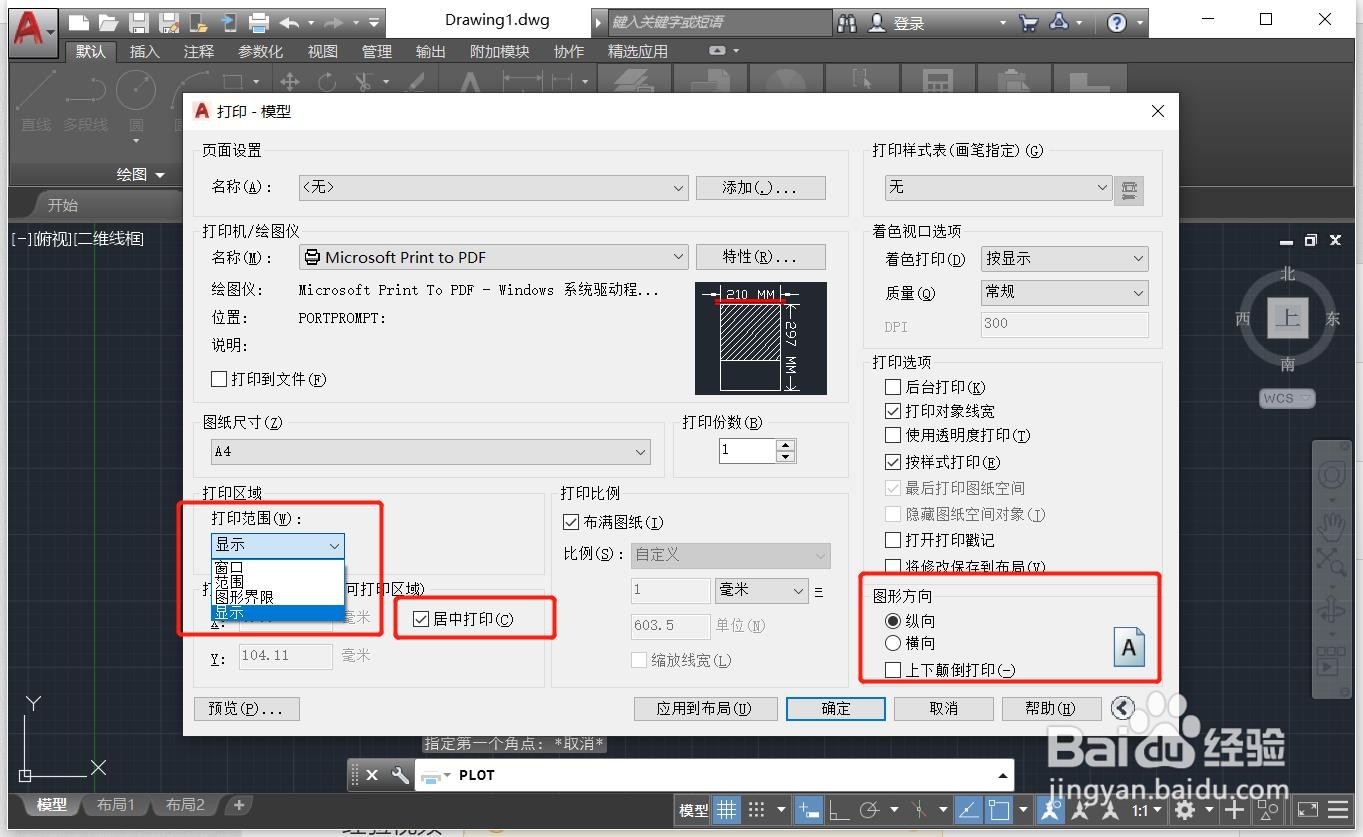Open the plot style table editor icon
1363x837 pixels.
coord(1129,189)
